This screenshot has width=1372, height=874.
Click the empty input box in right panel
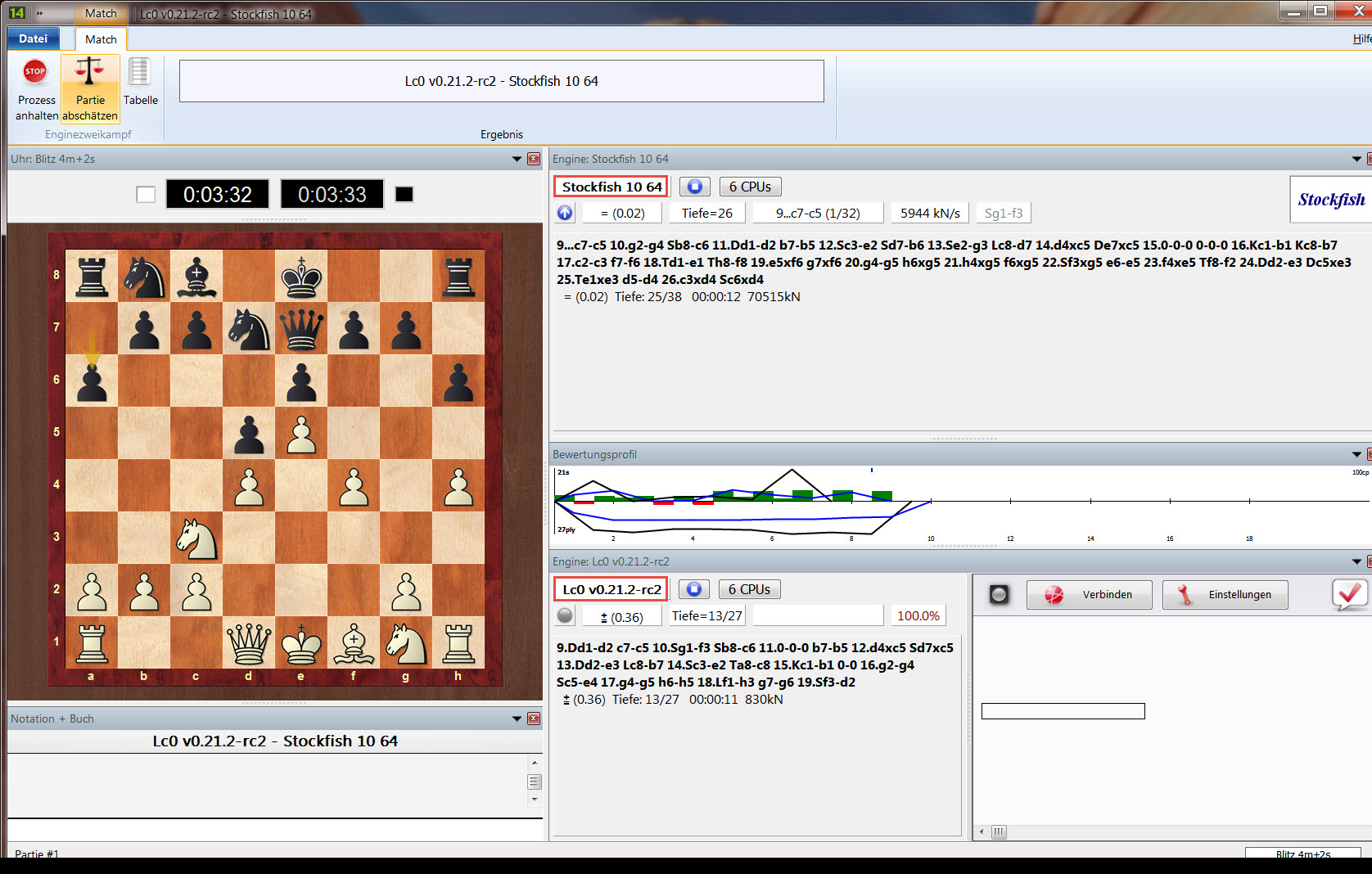pyautogui.click(x=1063, y=711)
